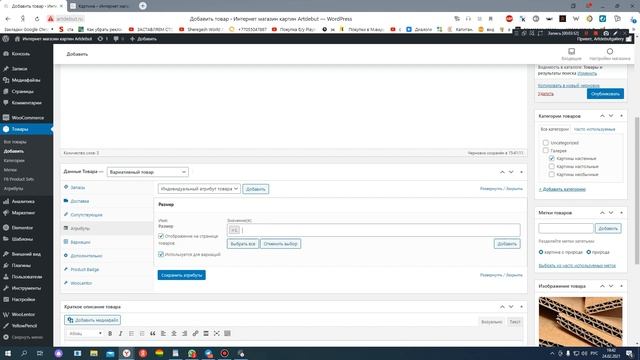The image size is (640, 360).
Task: Click Сохранить атрибуты button
Action: [x=182, y=275]
